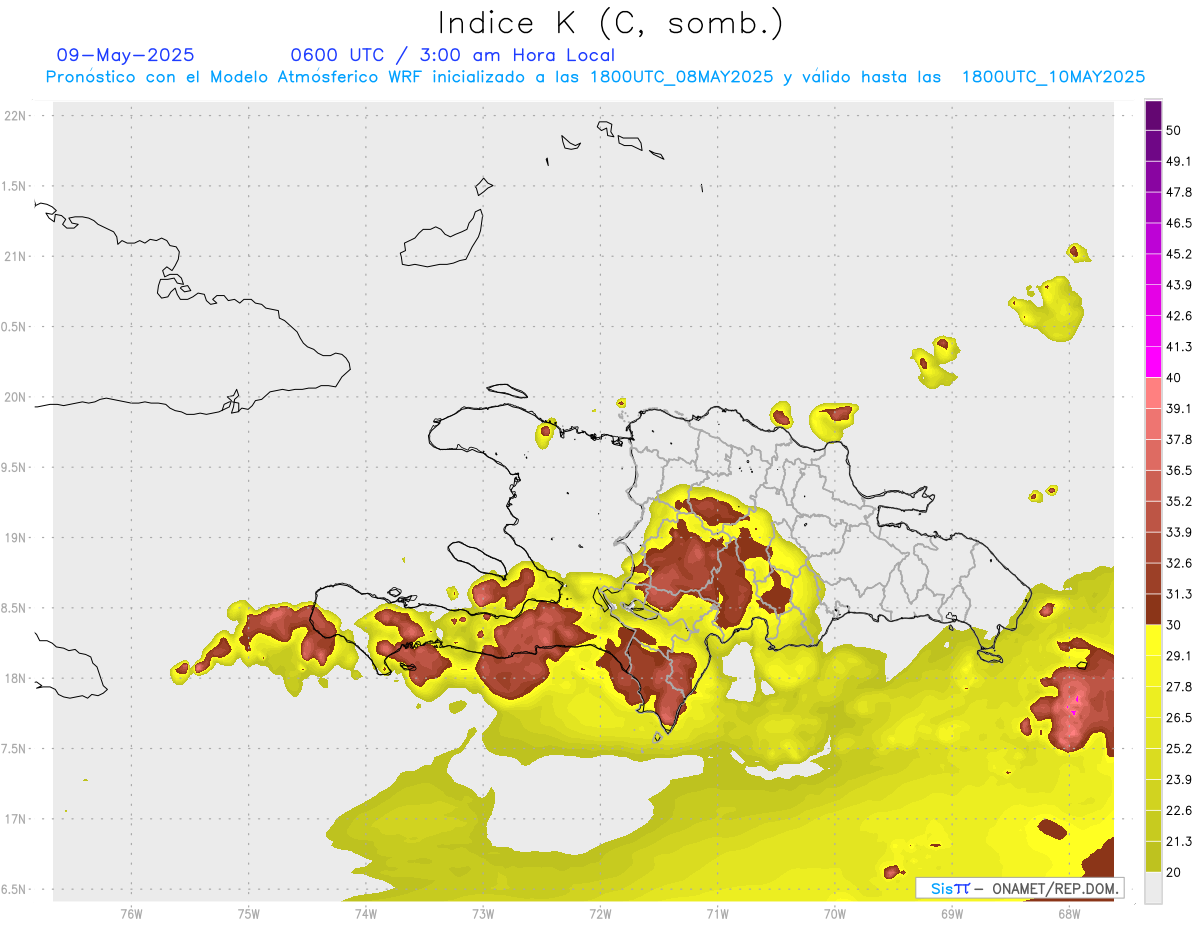
Task: Click the colorbar label "25.2"
Action: [1179, 748]
